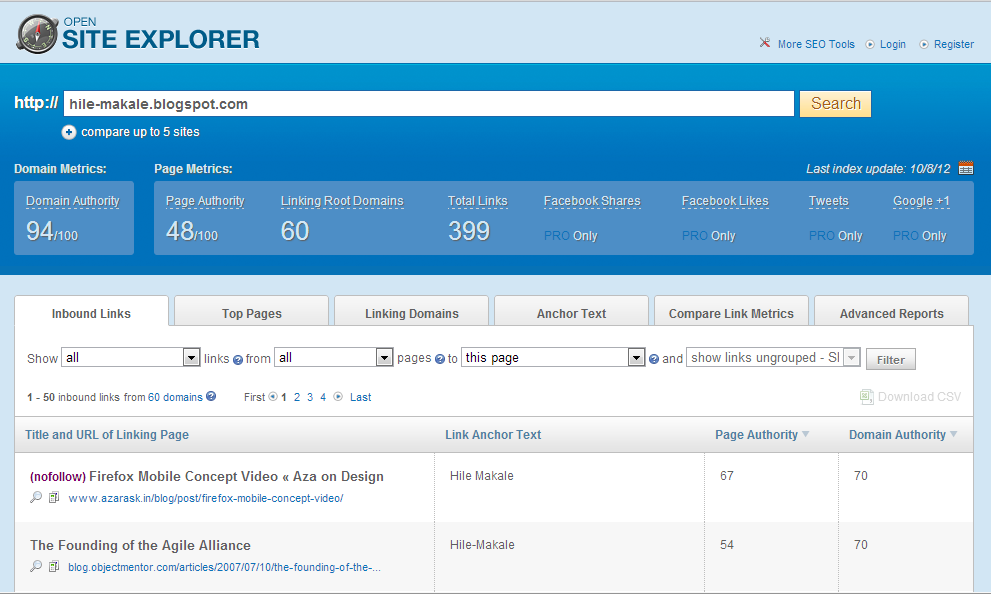This screenshot has height=594, width=991.
Task: Click the Total Links metric label
Action: pos(478,201)
